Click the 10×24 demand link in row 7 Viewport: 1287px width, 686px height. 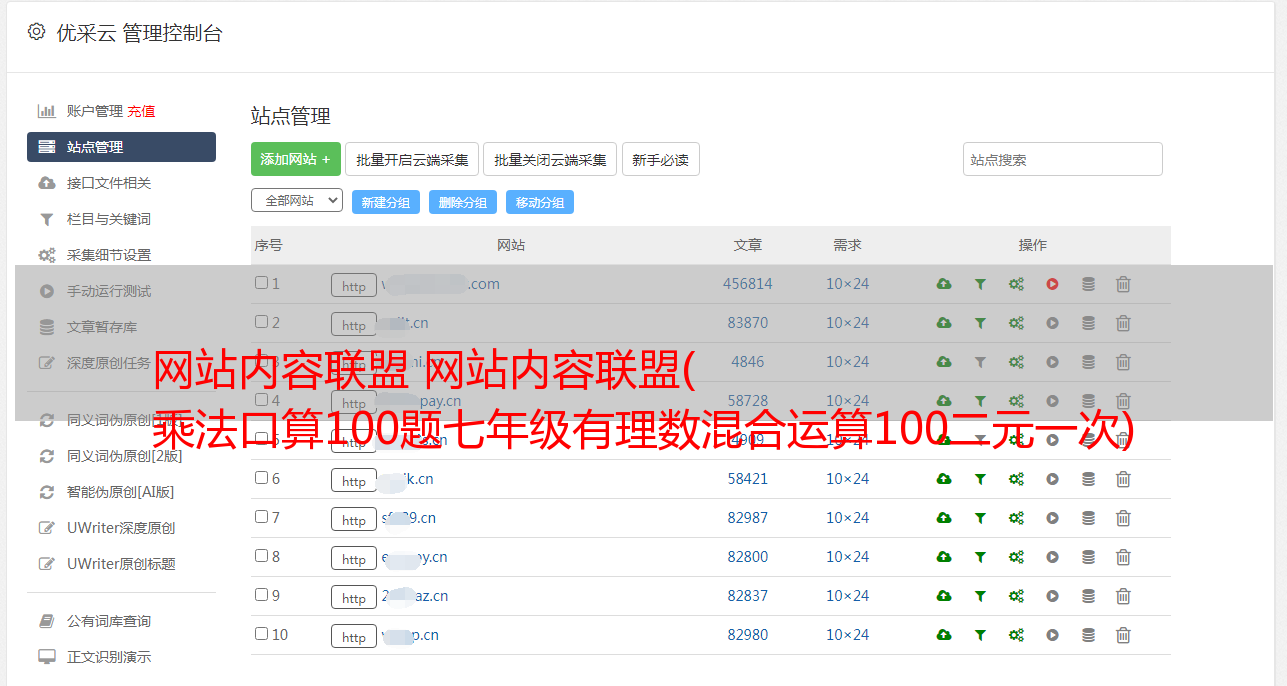(847, 518)
